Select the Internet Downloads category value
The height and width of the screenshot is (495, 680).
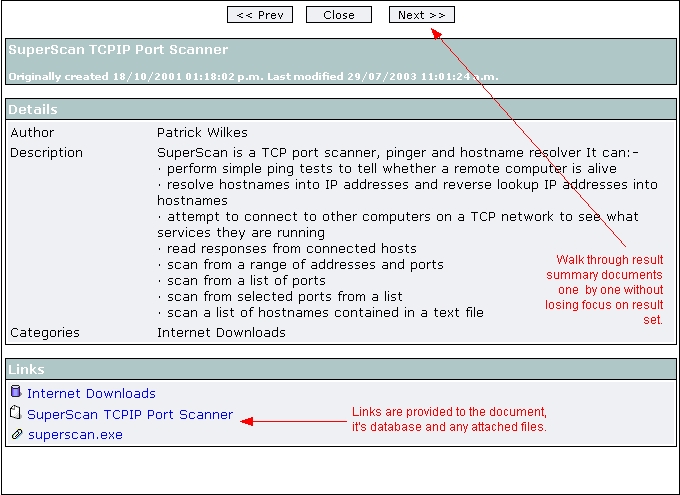tap(221, 333)
